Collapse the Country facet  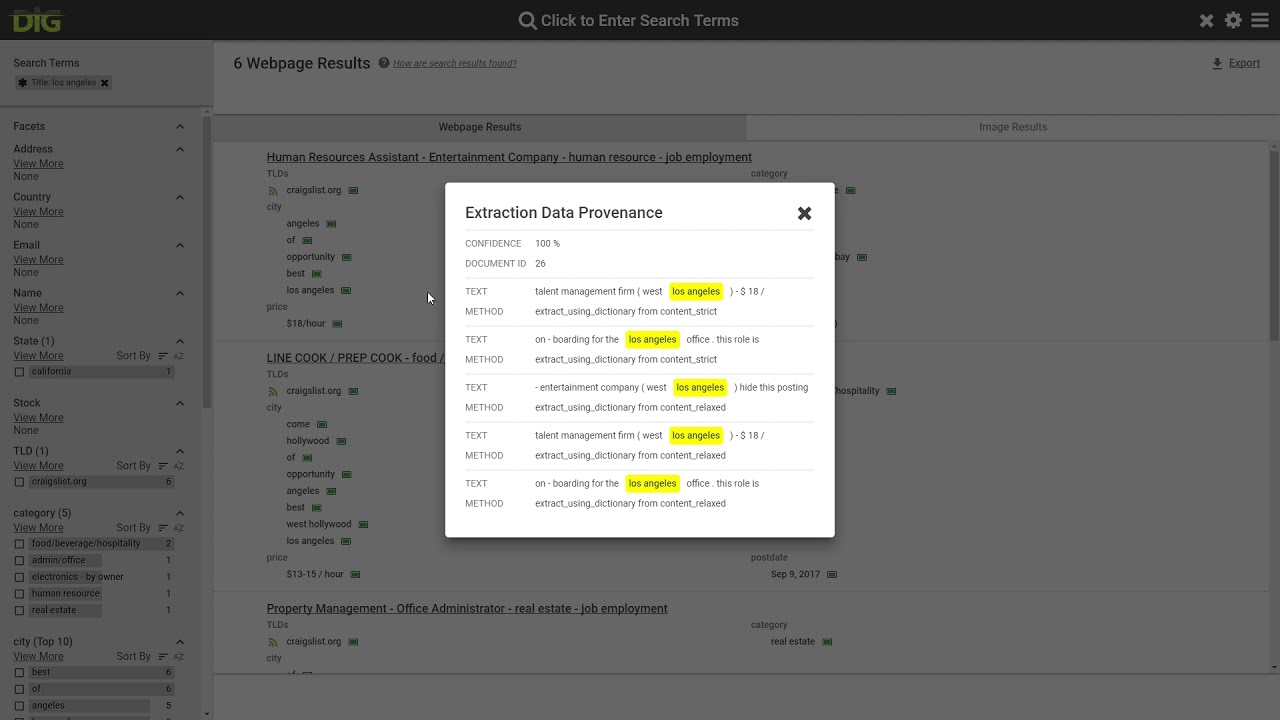click(180, 197)
